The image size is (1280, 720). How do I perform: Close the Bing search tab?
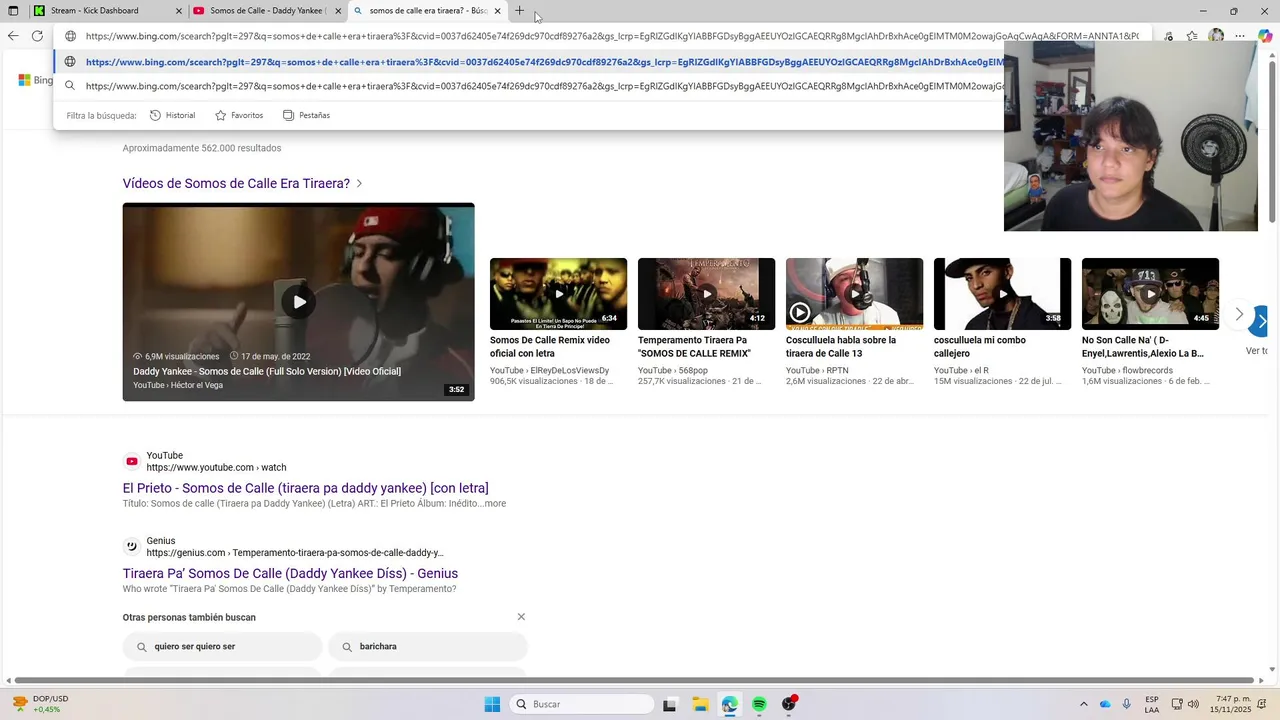click(x=497, y=11)
